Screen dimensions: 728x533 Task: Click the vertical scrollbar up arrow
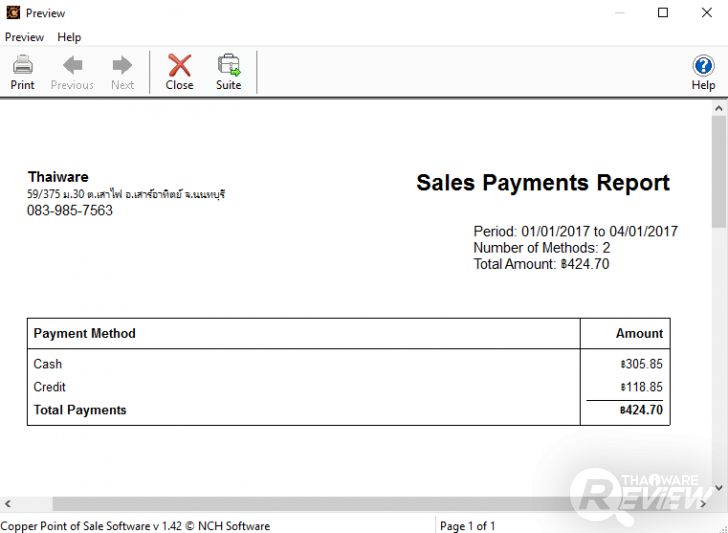[x=719, y=109]
